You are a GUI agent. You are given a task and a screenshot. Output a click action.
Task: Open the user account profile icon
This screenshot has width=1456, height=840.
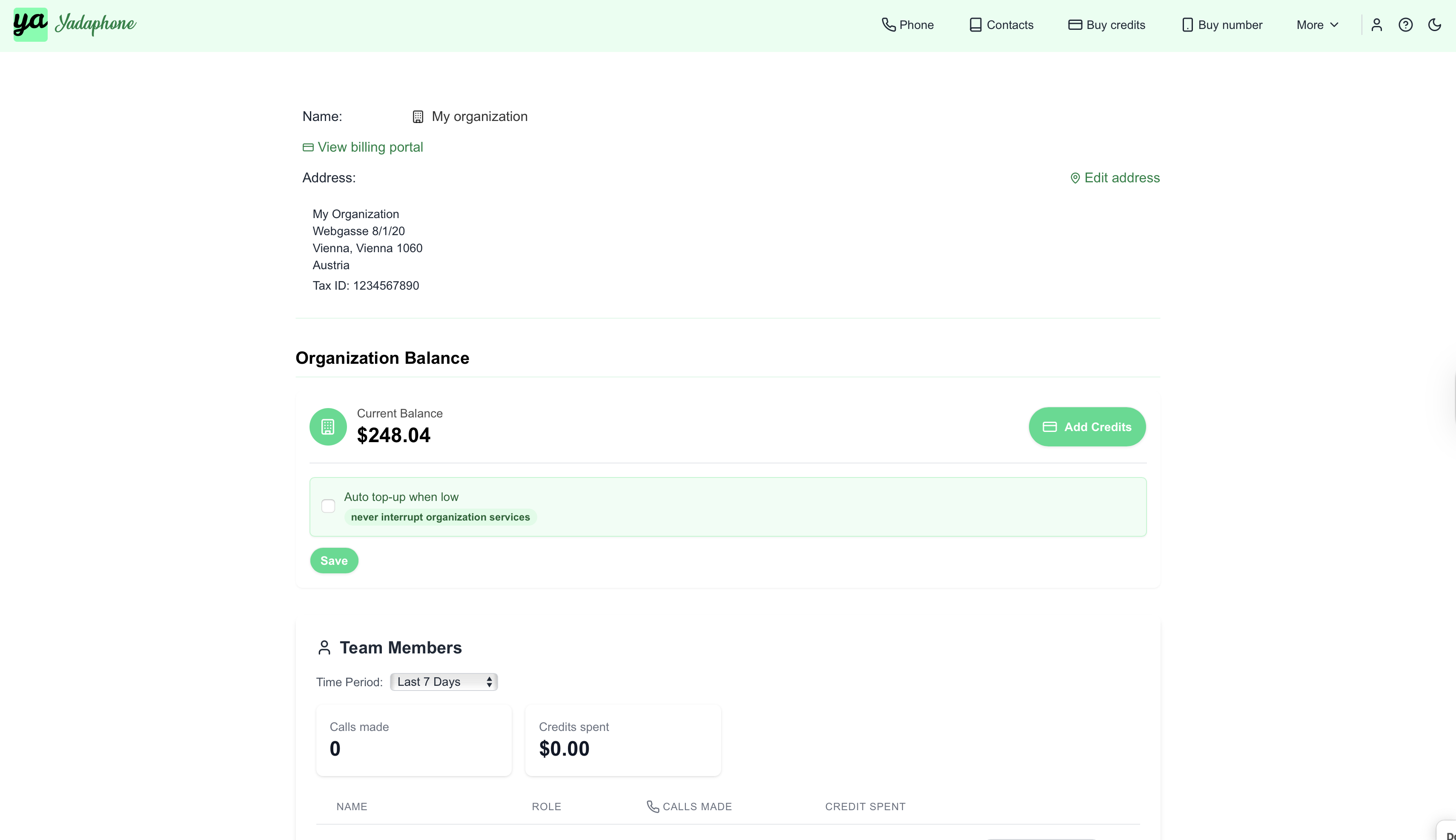click(1376, 25)
